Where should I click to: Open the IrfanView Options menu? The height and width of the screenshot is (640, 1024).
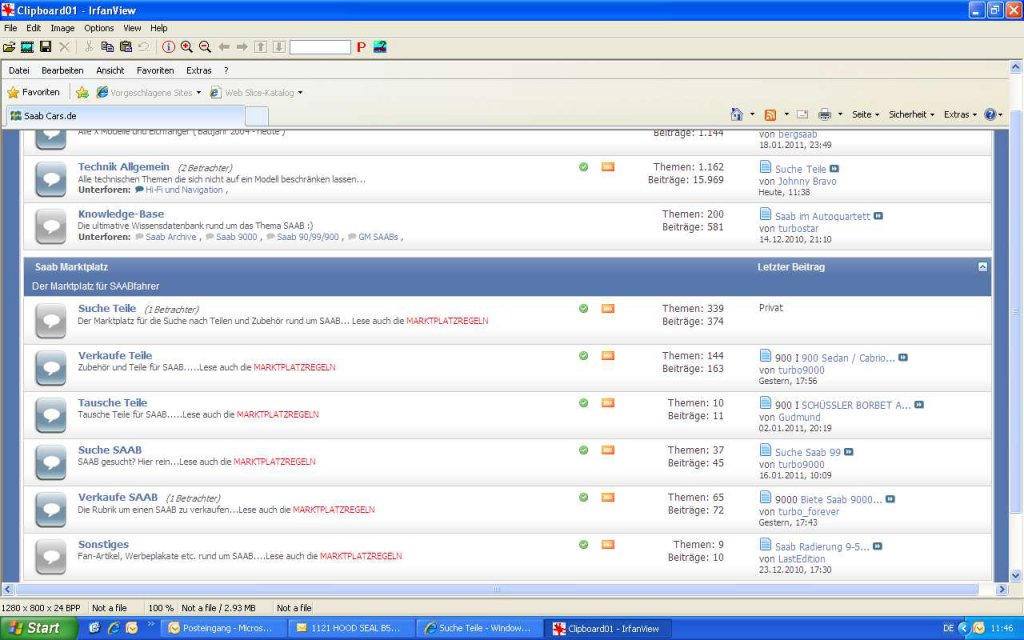tap(99, 28)
